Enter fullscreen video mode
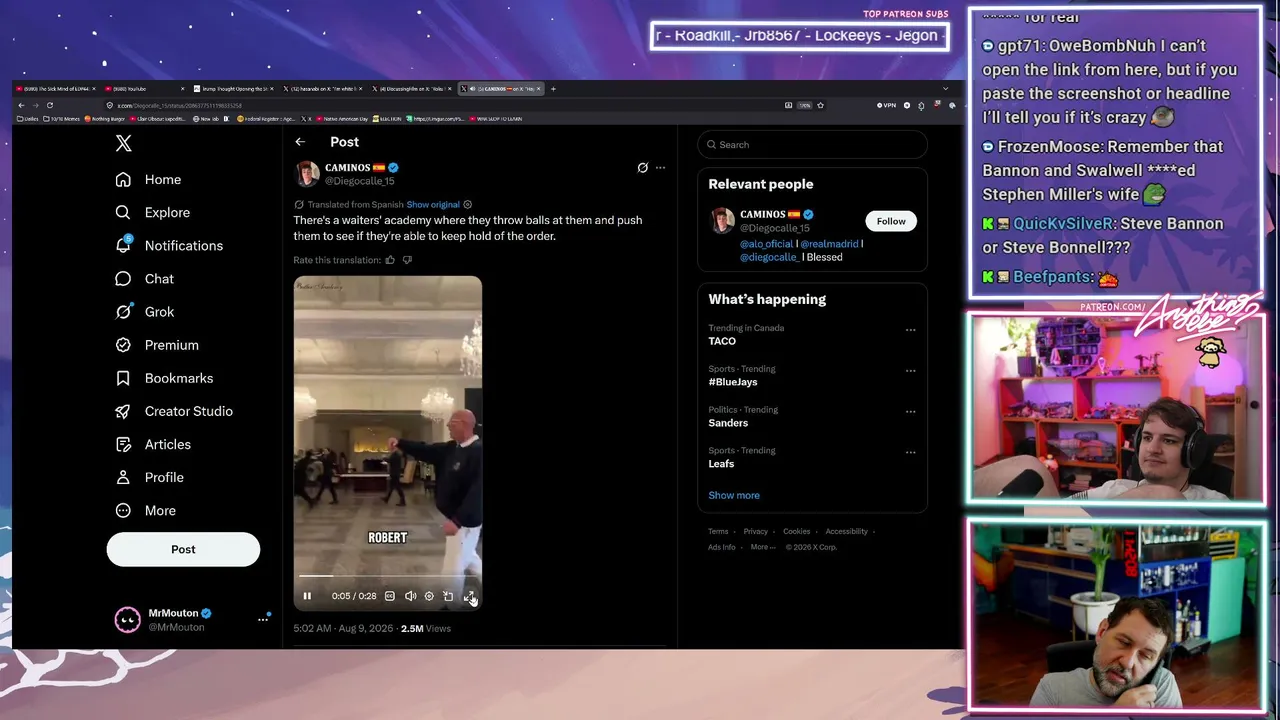The width and height of the screenshot is (1280, 720). click(x=468, y=596)
